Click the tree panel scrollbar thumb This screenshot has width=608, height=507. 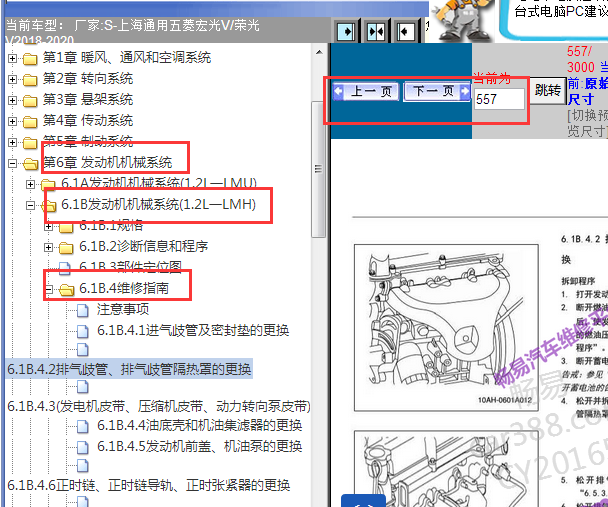tap(319, 169)
